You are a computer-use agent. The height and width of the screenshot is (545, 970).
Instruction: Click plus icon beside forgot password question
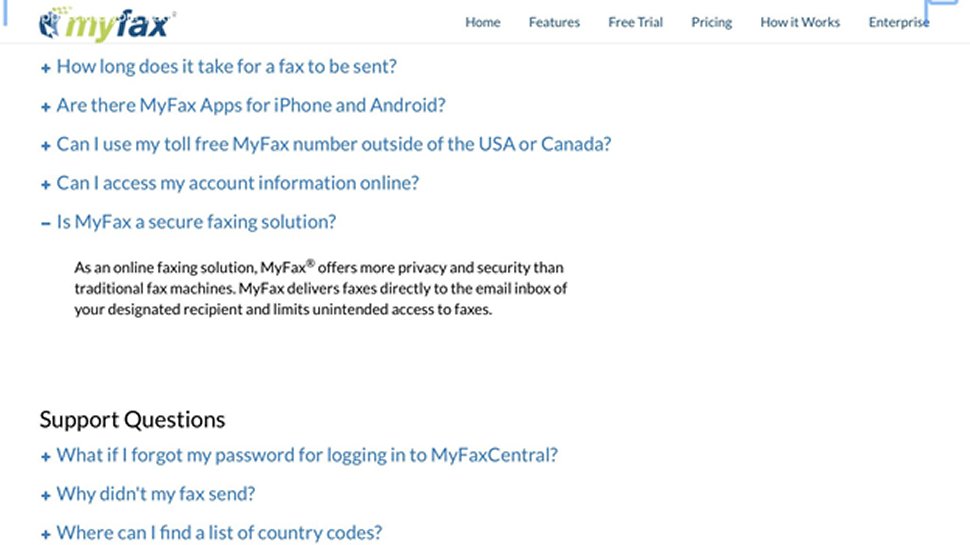46,457
